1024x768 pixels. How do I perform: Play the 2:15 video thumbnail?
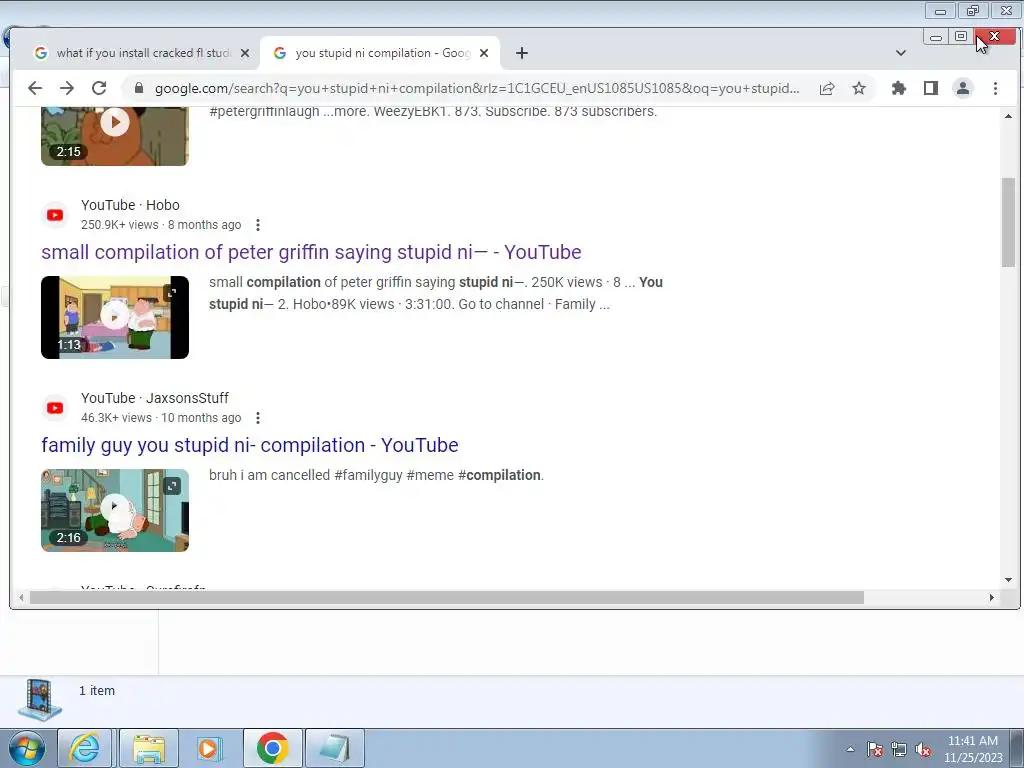115,136
